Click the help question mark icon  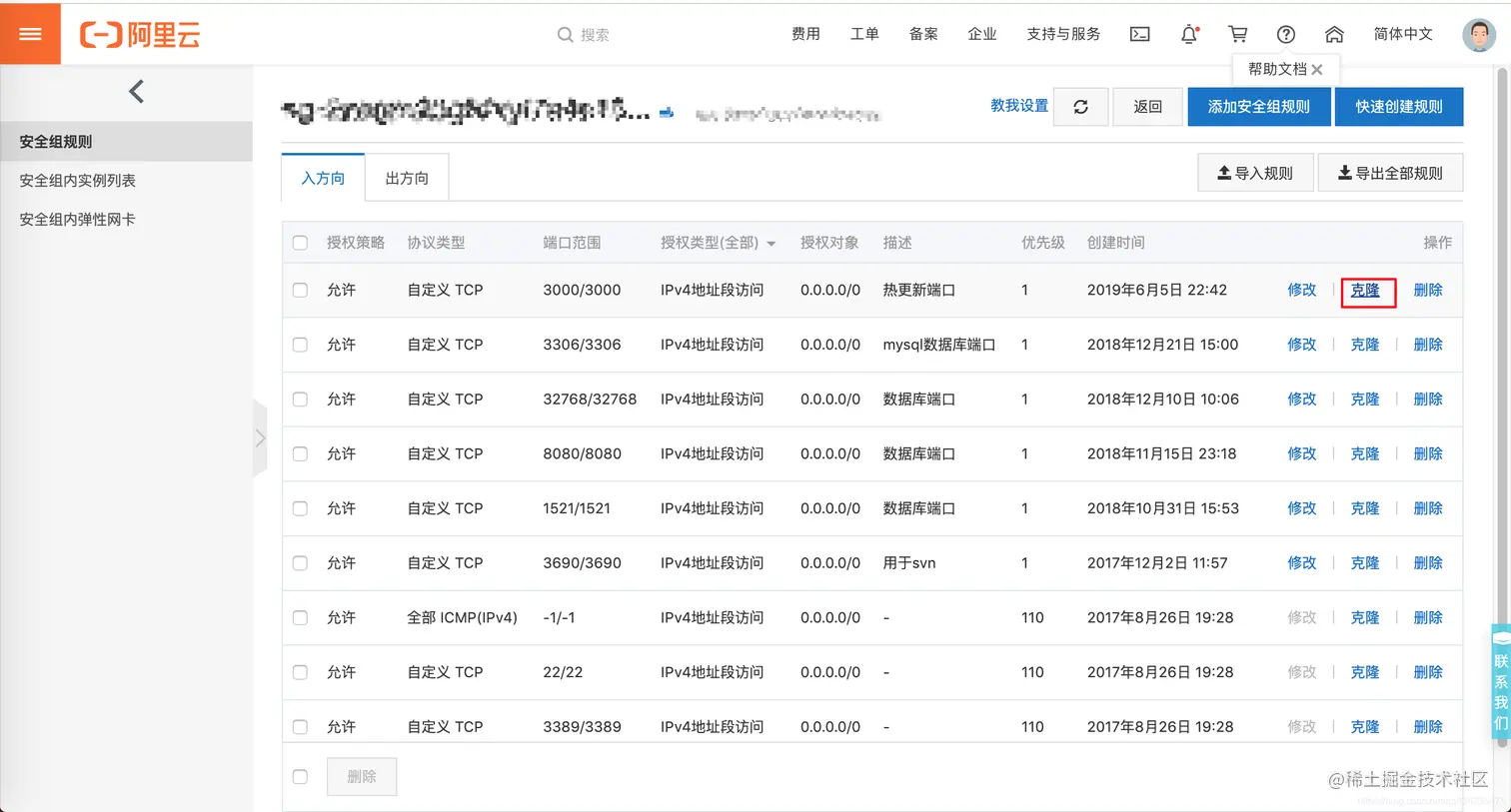coord(1286,34)
